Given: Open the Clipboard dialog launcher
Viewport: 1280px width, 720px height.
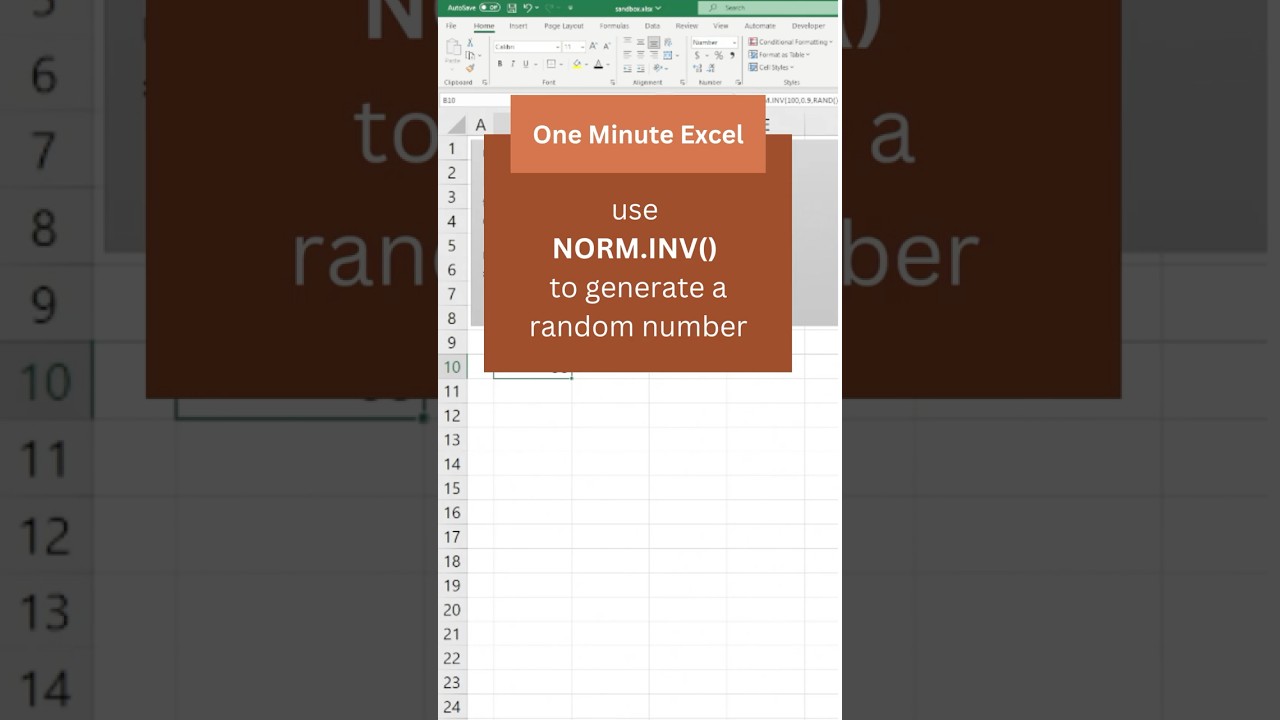Looking at the screenshot, I should pyautogui.click(x=485, y=82).
